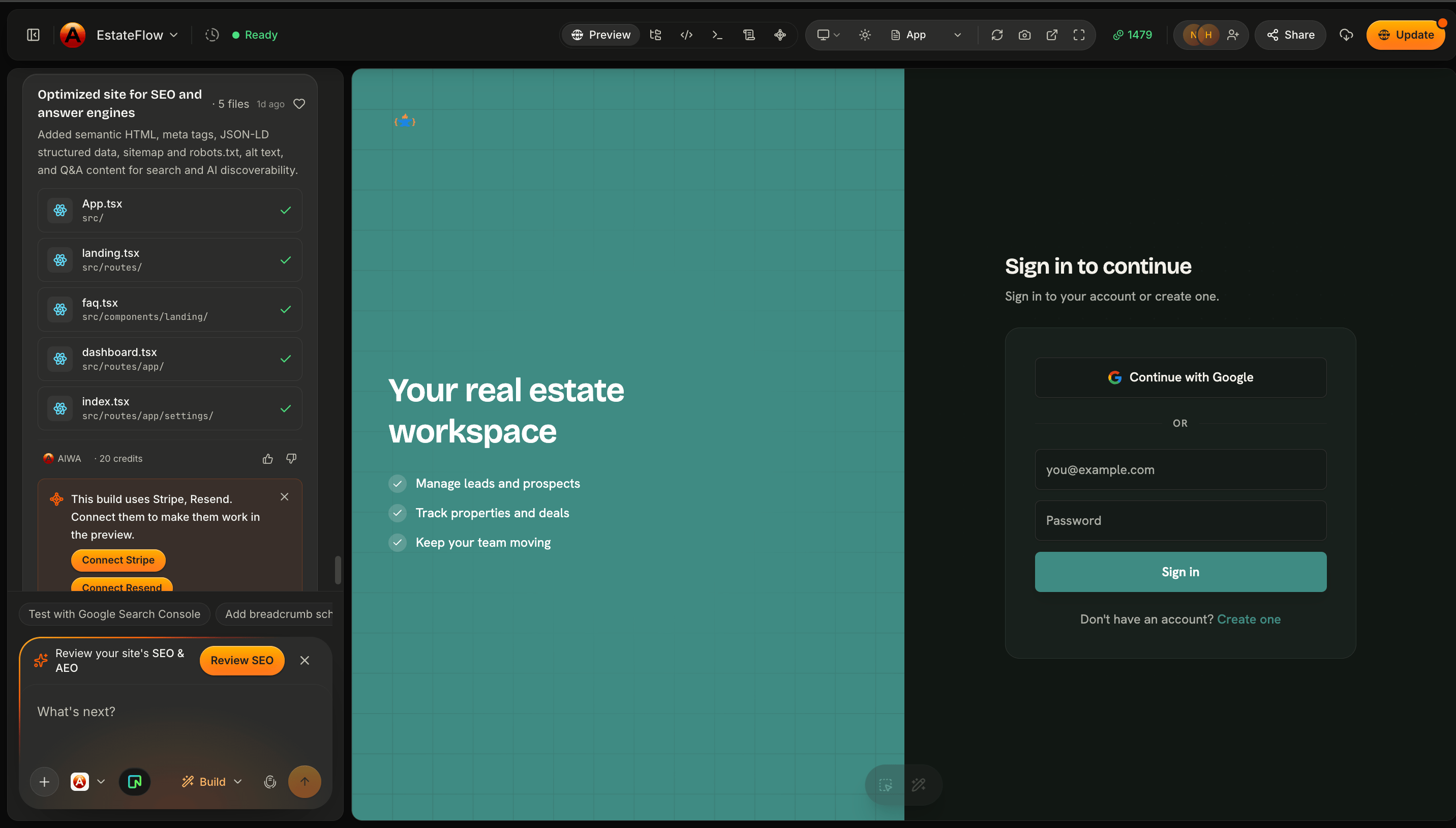The image size is (1456, 828).
Task: Favorite the SEO optimization message heart icon
Action: [x=299, y=104]
